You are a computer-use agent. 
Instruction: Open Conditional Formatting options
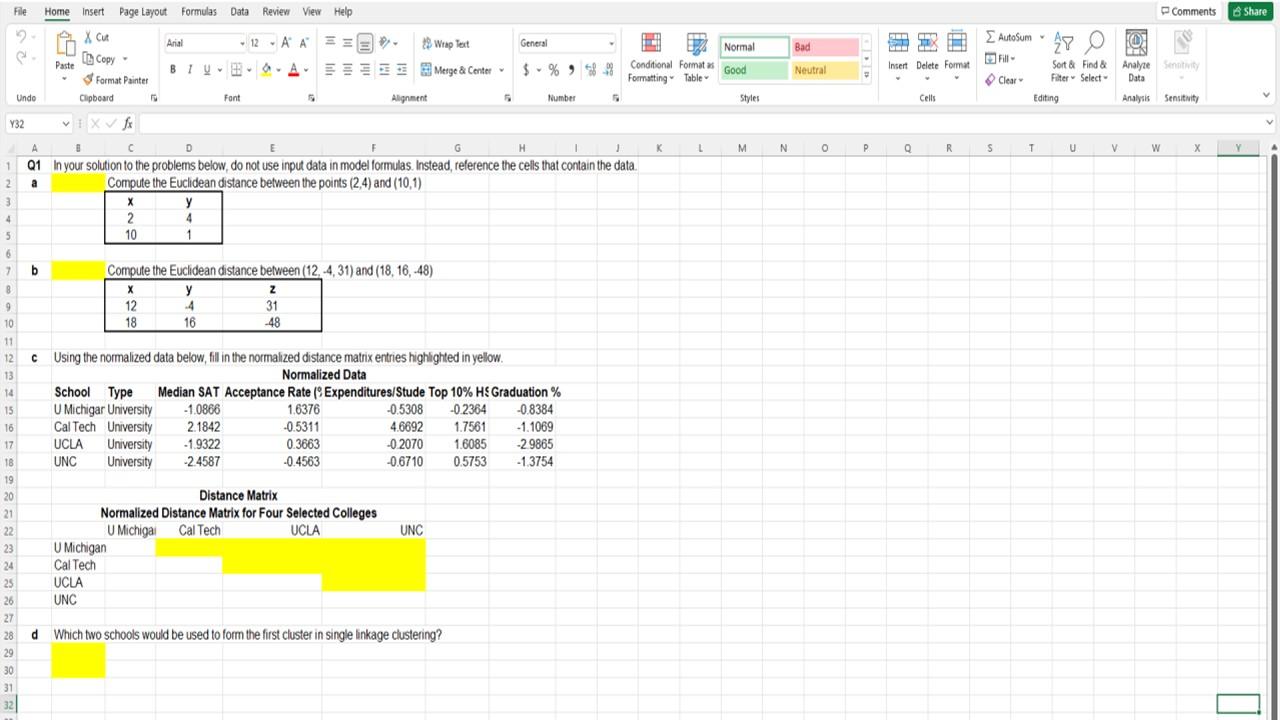[x=650, y=58]
